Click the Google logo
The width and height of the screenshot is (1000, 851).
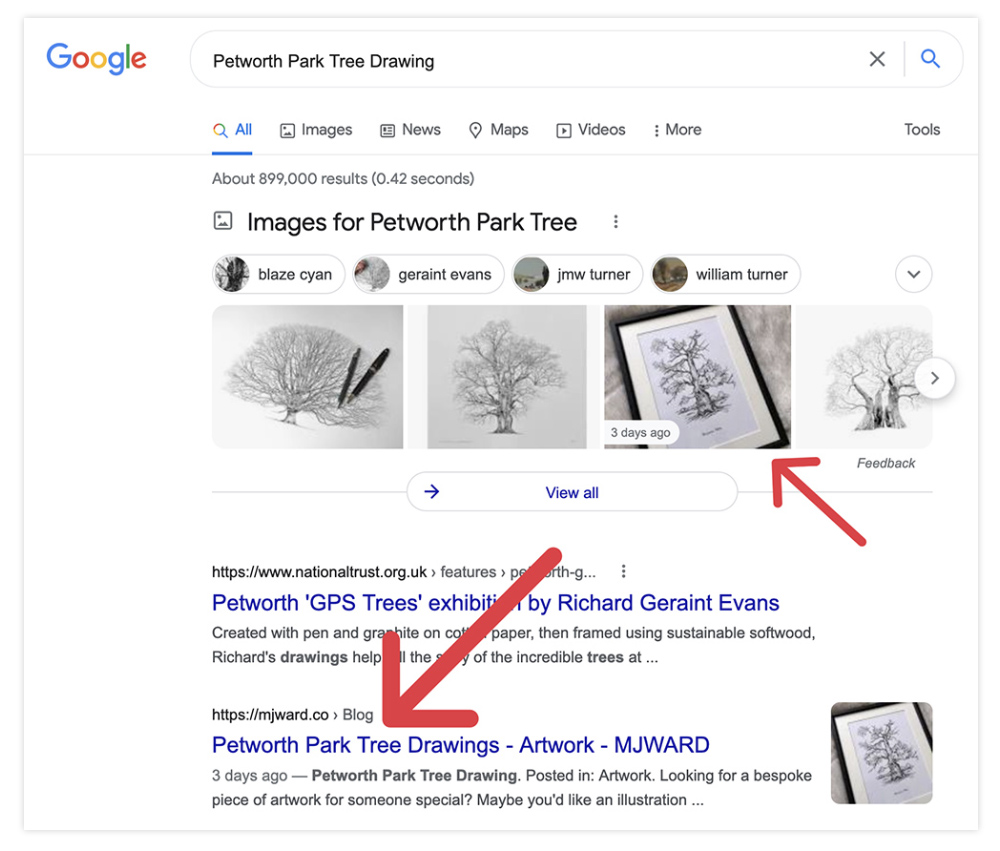point(96,59)
